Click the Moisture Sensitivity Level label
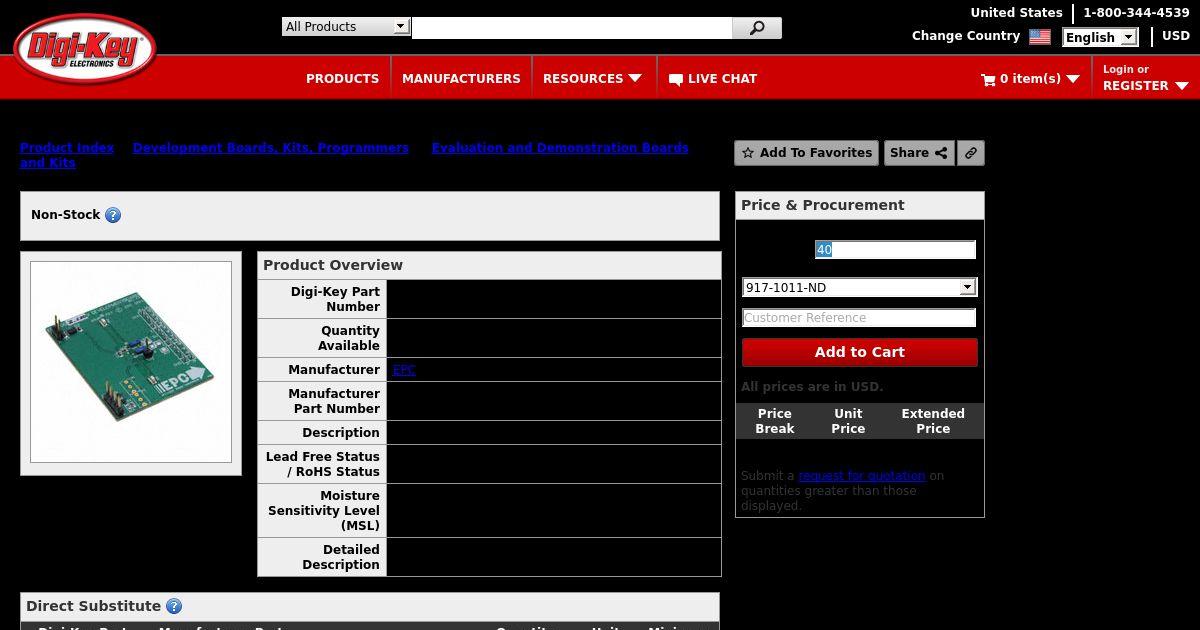 322,510
